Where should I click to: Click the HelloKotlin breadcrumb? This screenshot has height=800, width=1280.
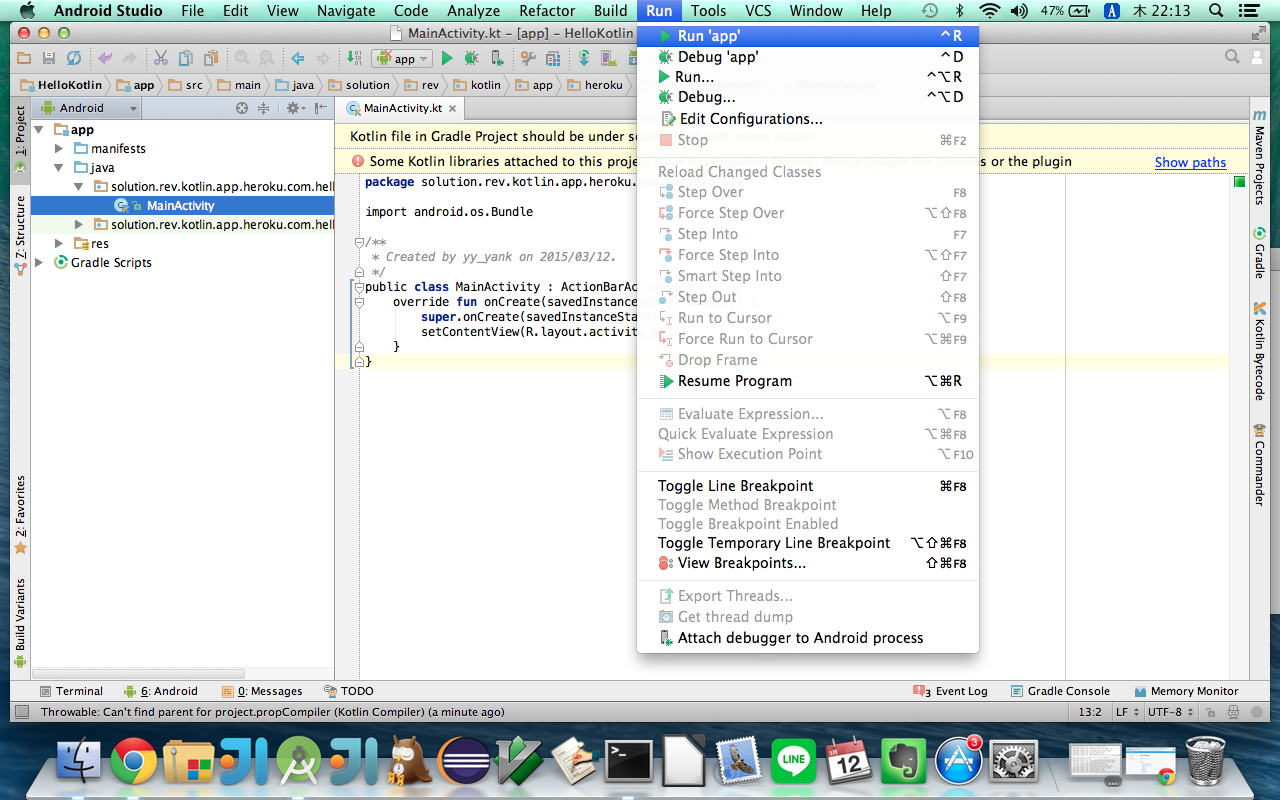pos(62,85)
